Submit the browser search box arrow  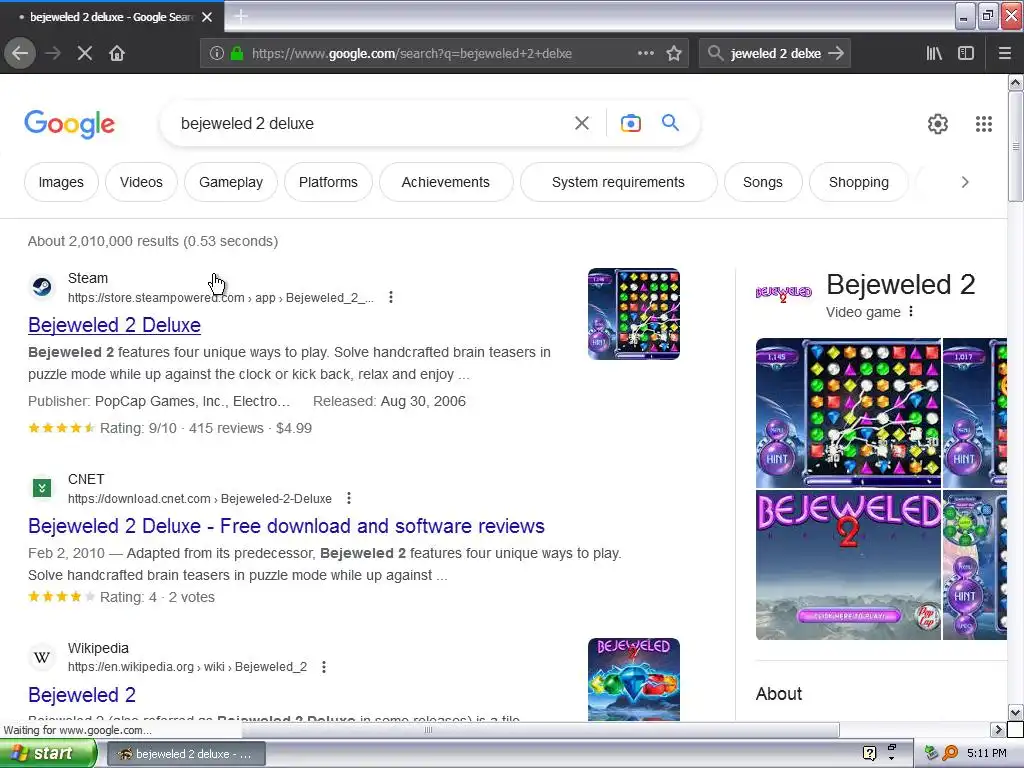coord(836,53)
